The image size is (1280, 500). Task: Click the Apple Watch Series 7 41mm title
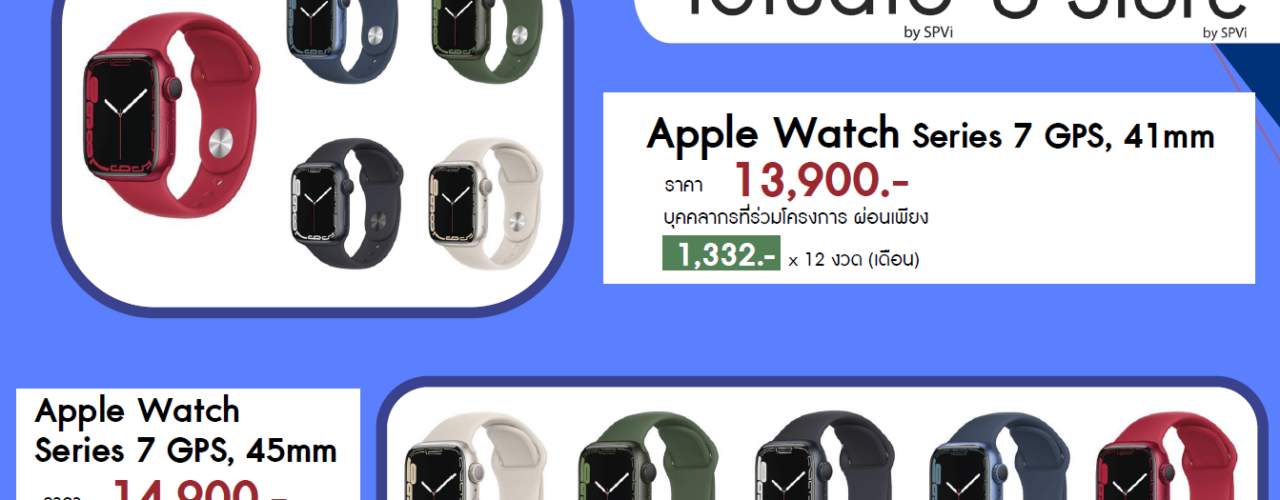930,133
